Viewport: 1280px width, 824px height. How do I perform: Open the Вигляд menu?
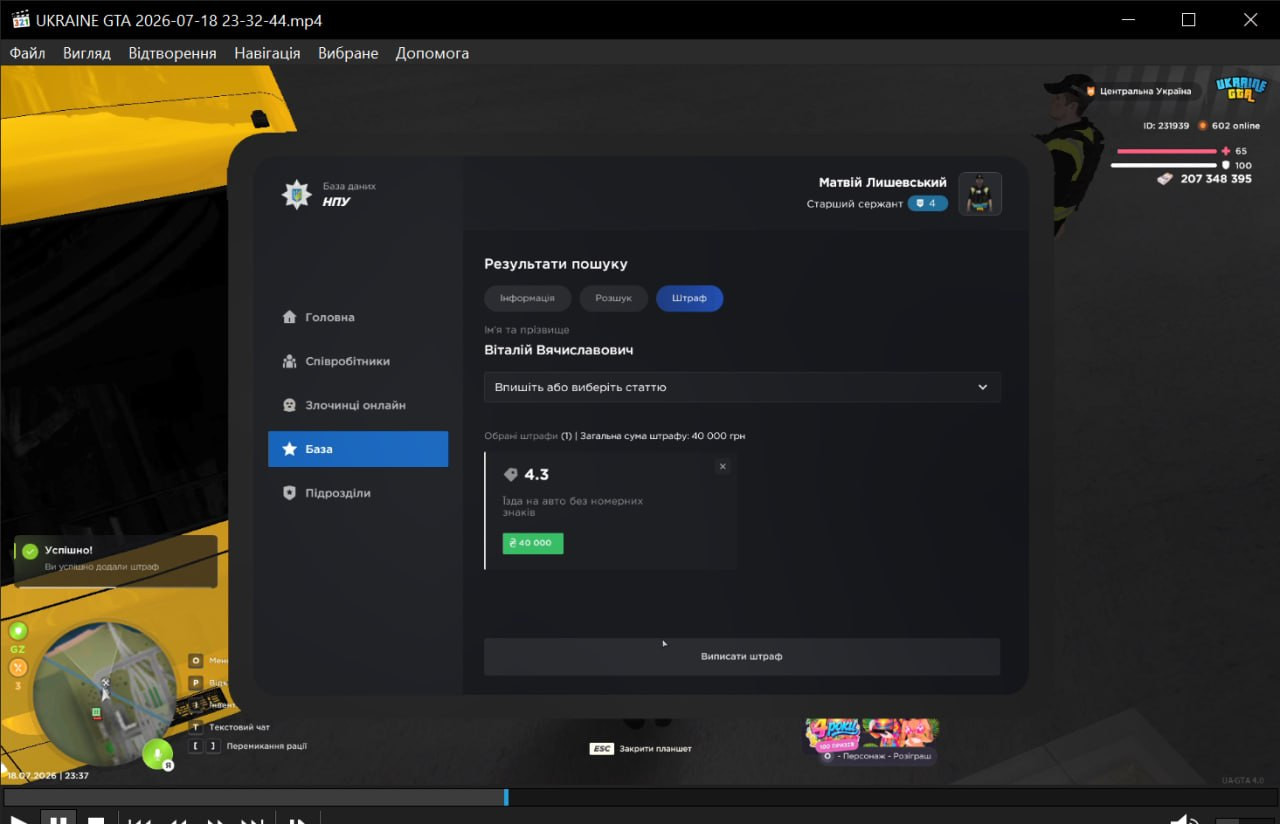(86, 53)
